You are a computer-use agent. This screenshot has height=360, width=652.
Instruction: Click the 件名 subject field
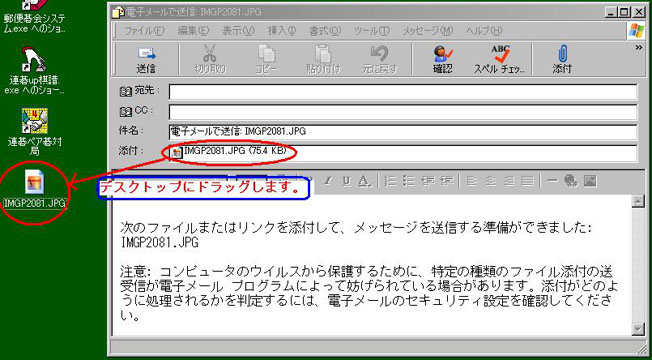click(x=403, y=132)
